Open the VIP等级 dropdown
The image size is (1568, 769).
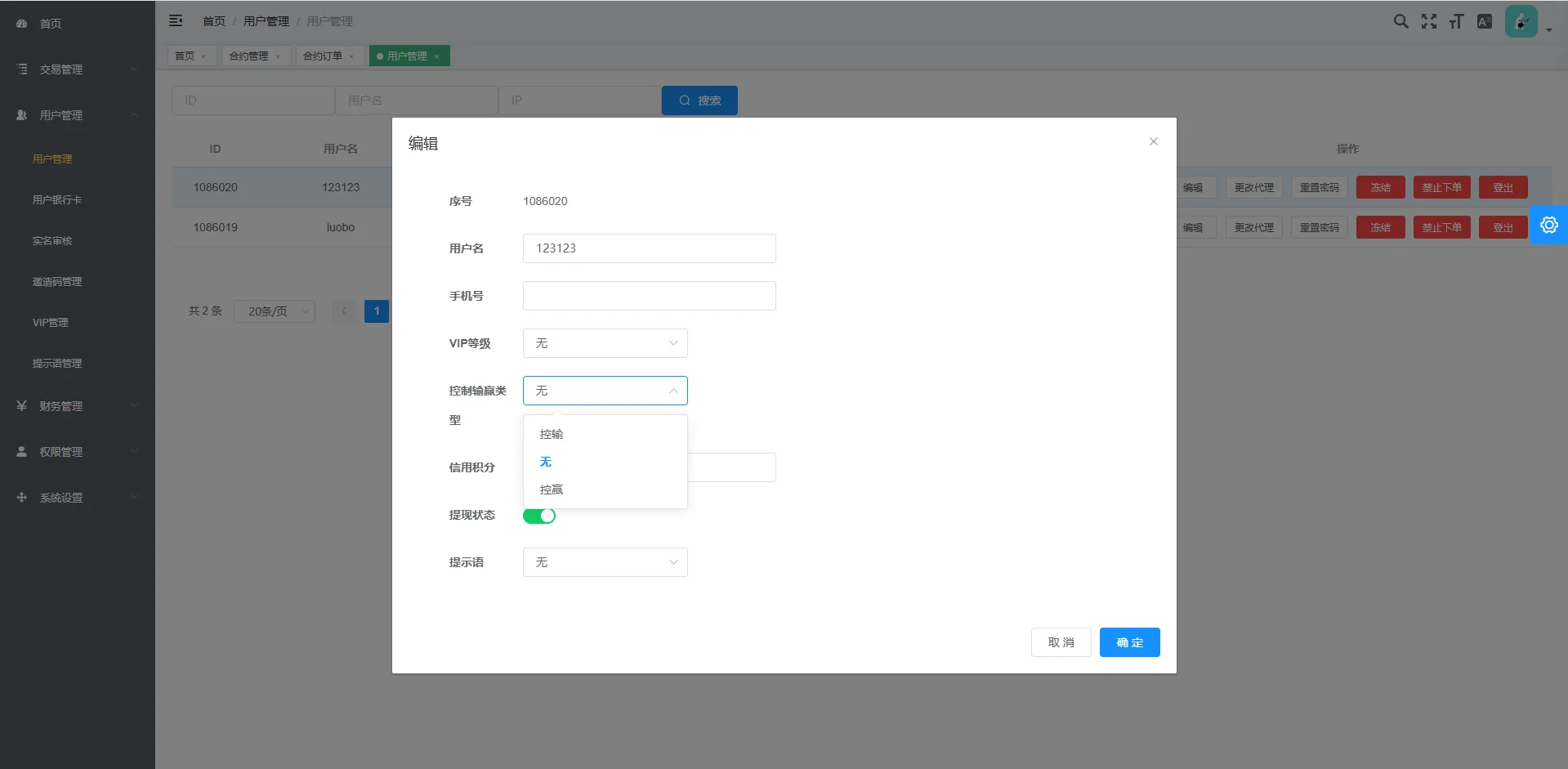605,343
